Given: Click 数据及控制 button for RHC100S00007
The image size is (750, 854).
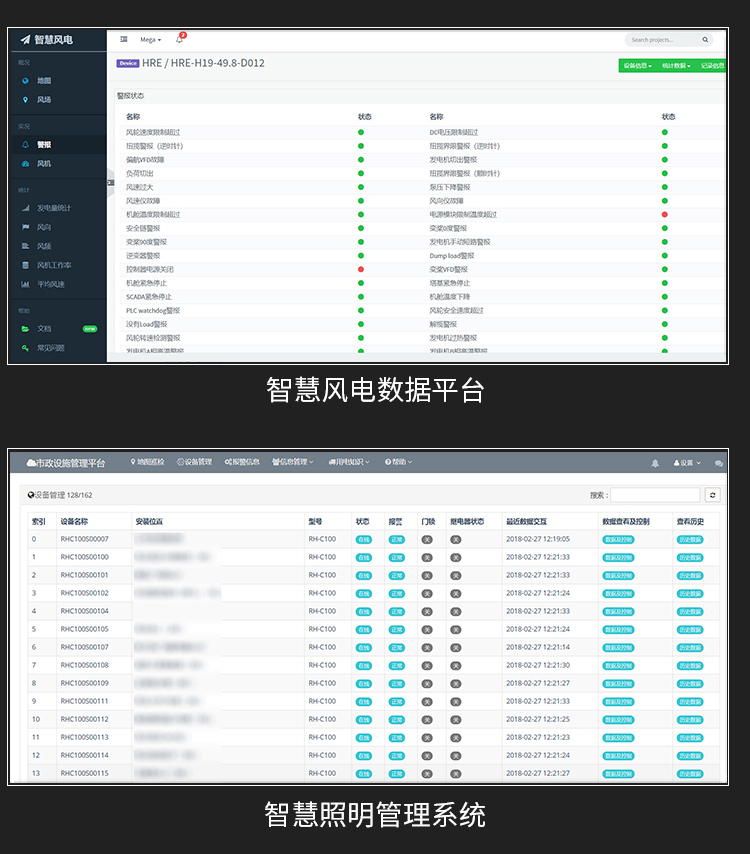Looking at the screenshot, I should pos(617,539).
